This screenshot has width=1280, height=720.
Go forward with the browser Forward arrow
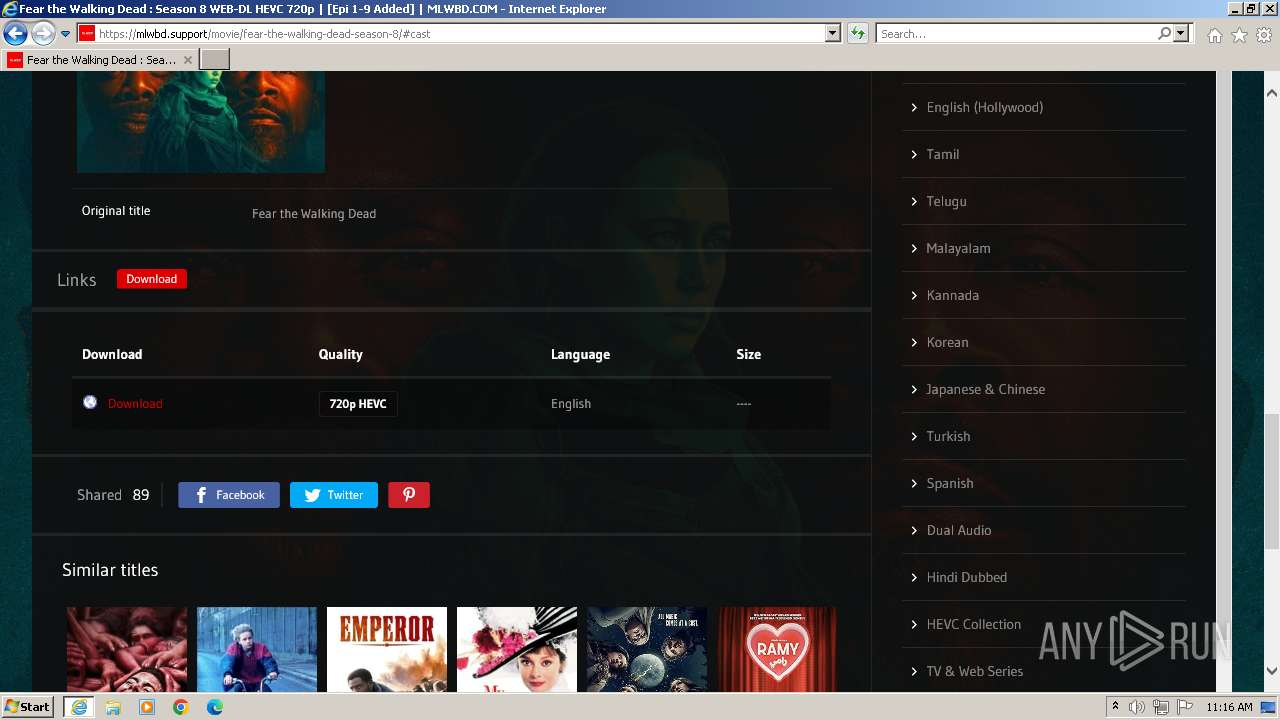pos(43,34)
